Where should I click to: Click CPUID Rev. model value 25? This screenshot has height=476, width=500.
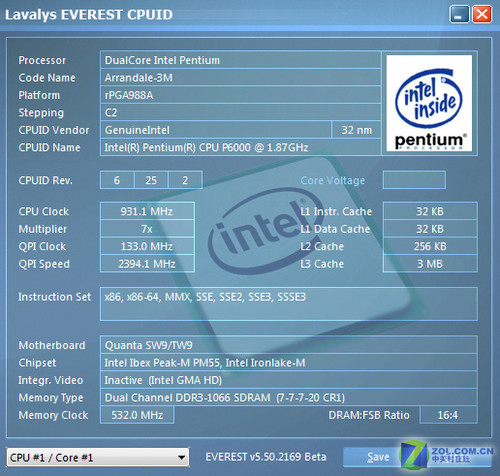pos(151,180)
